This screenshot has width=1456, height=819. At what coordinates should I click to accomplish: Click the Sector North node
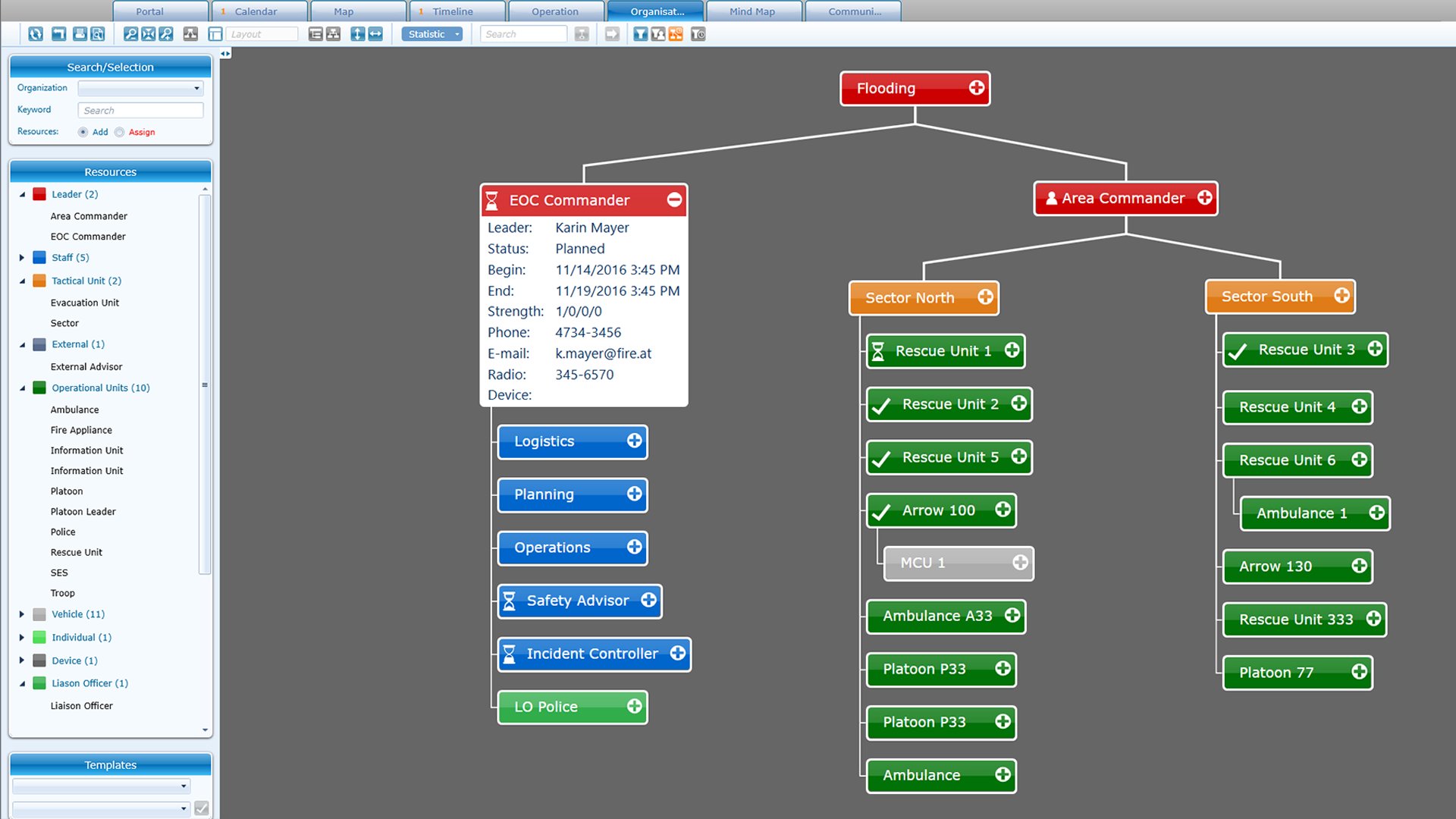[910, 298]
